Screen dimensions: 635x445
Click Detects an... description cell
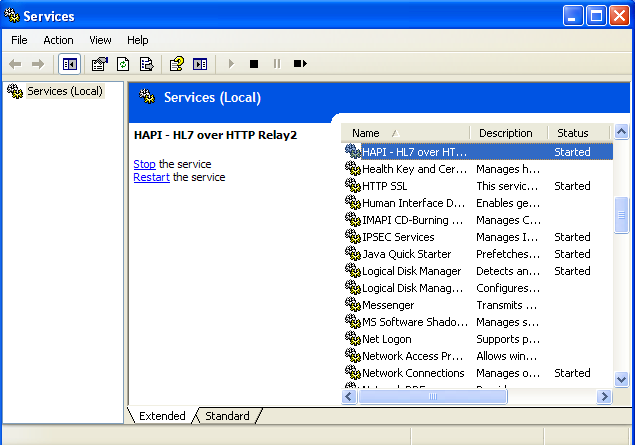click(508, 271)
